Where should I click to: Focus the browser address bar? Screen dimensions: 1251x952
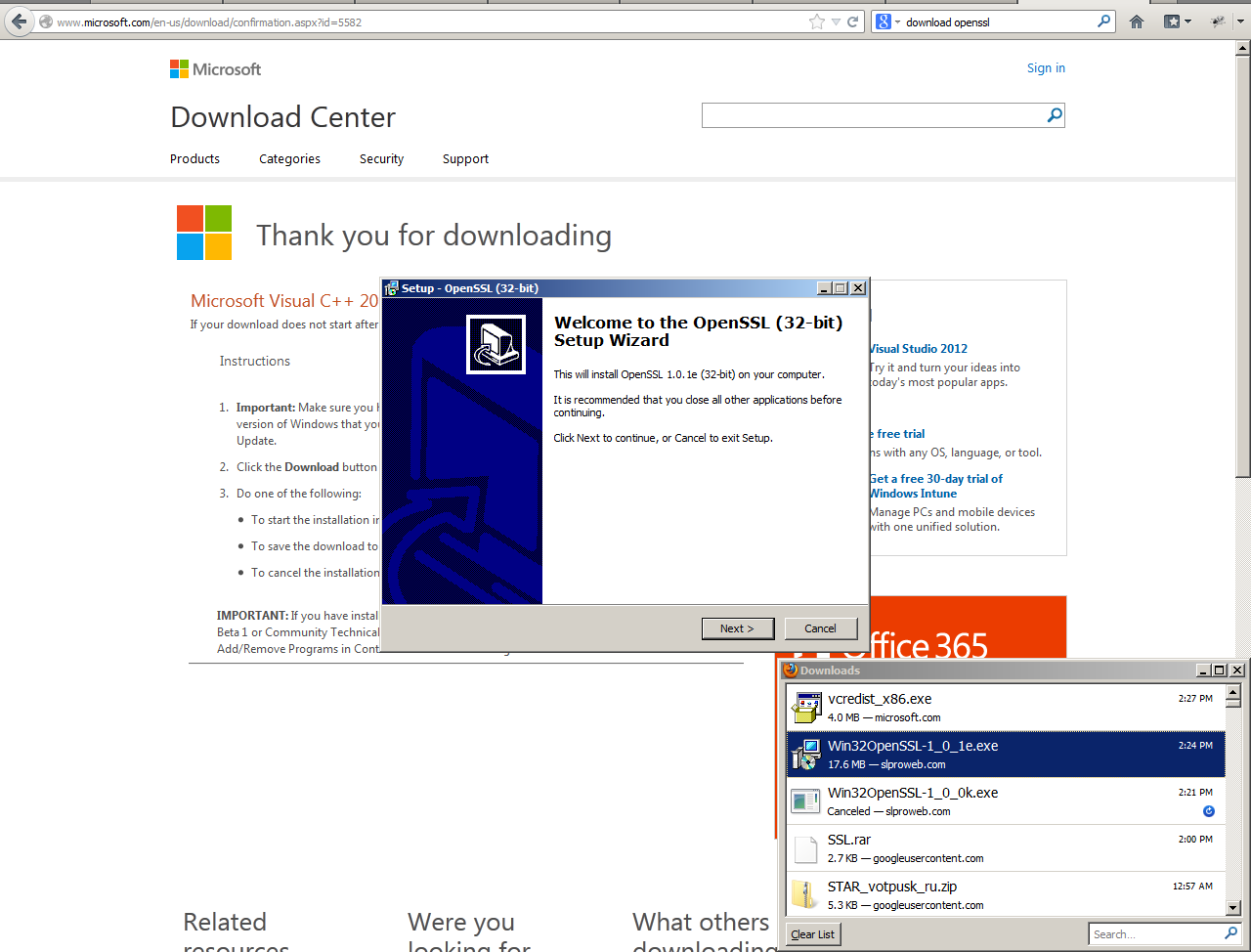pyautogui.click(x=430, y=22)
